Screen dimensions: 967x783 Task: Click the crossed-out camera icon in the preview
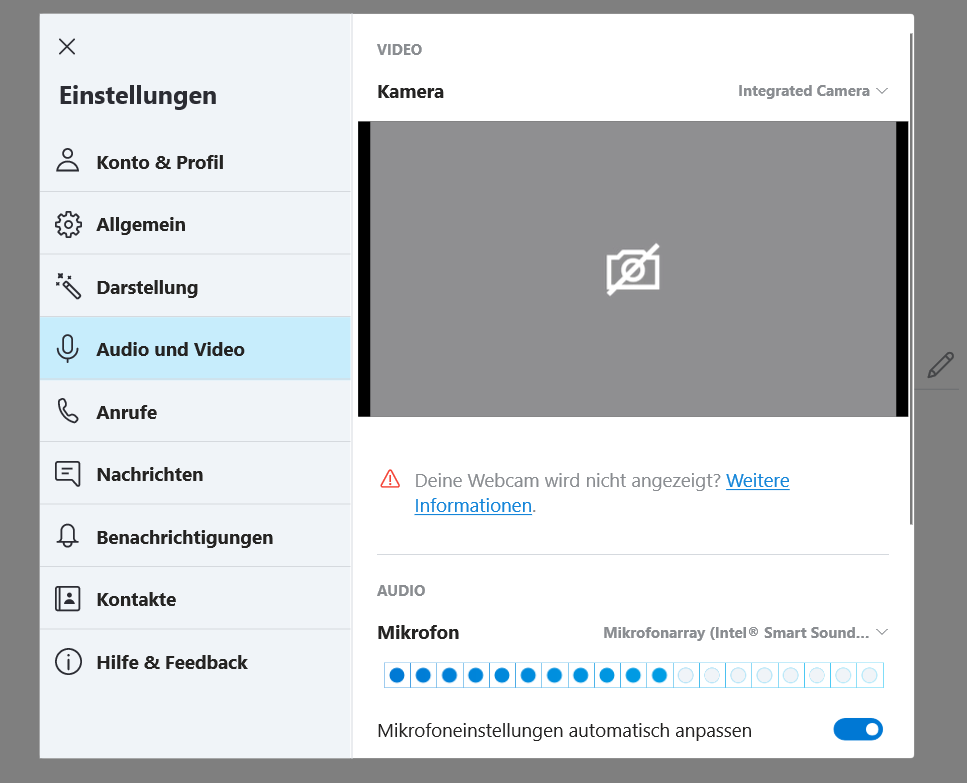[633, 269]
